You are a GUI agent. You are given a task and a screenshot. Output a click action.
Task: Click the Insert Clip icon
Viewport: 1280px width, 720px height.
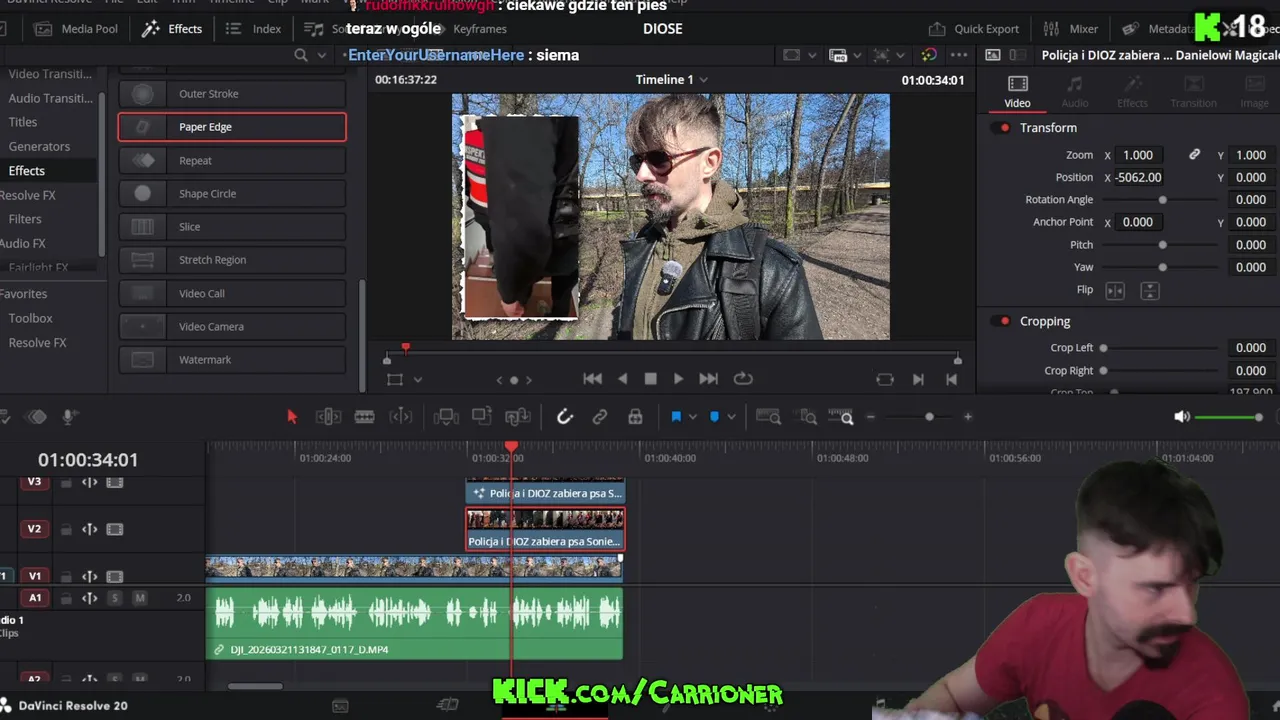tap(446, 417)
